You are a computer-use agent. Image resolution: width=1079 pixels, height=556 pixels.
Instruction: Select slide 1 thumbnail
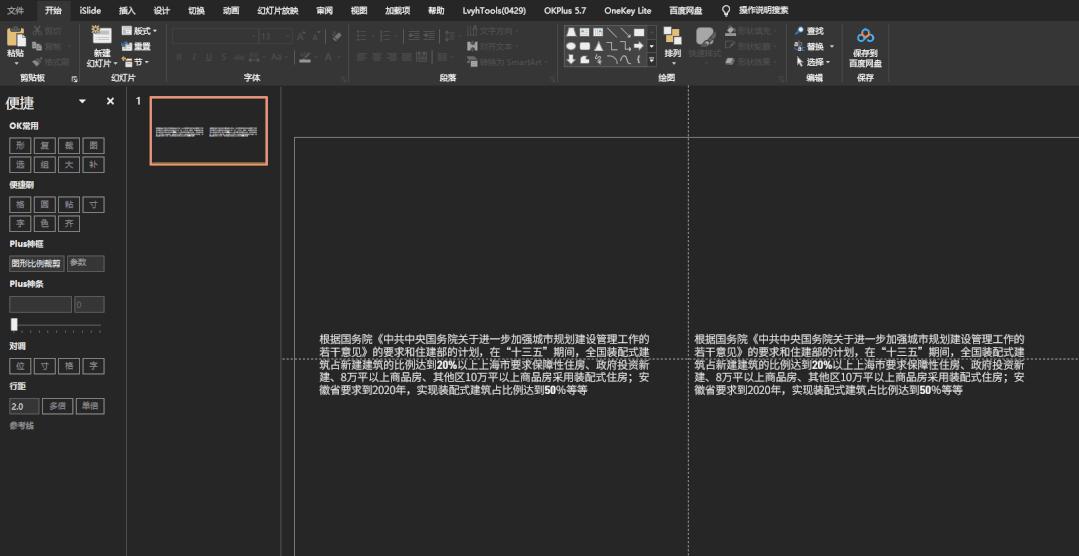click(209, 131)
